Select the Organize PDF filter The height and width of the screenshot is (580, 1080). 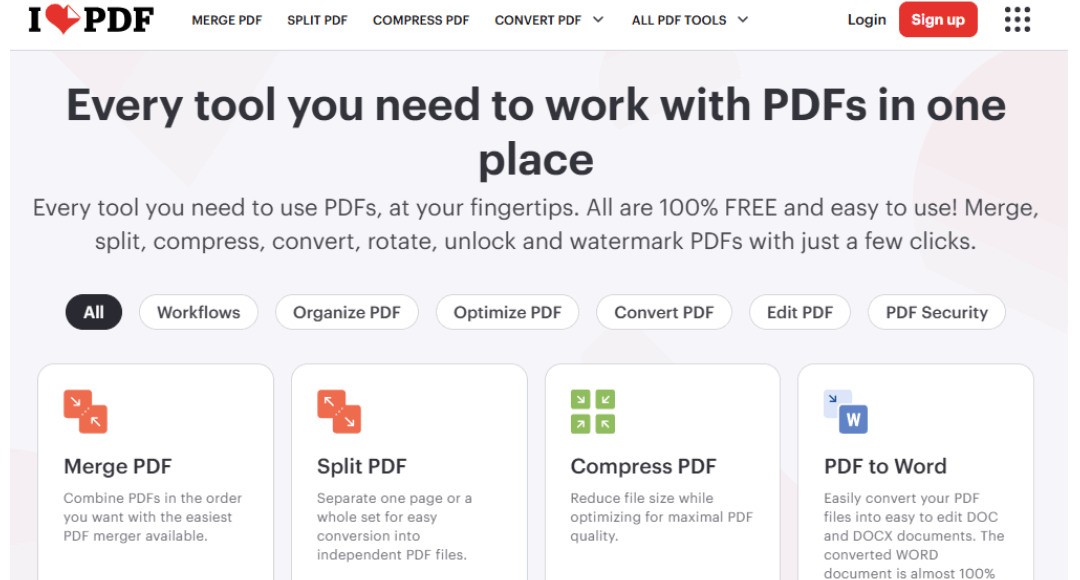(x=347, y=312)
